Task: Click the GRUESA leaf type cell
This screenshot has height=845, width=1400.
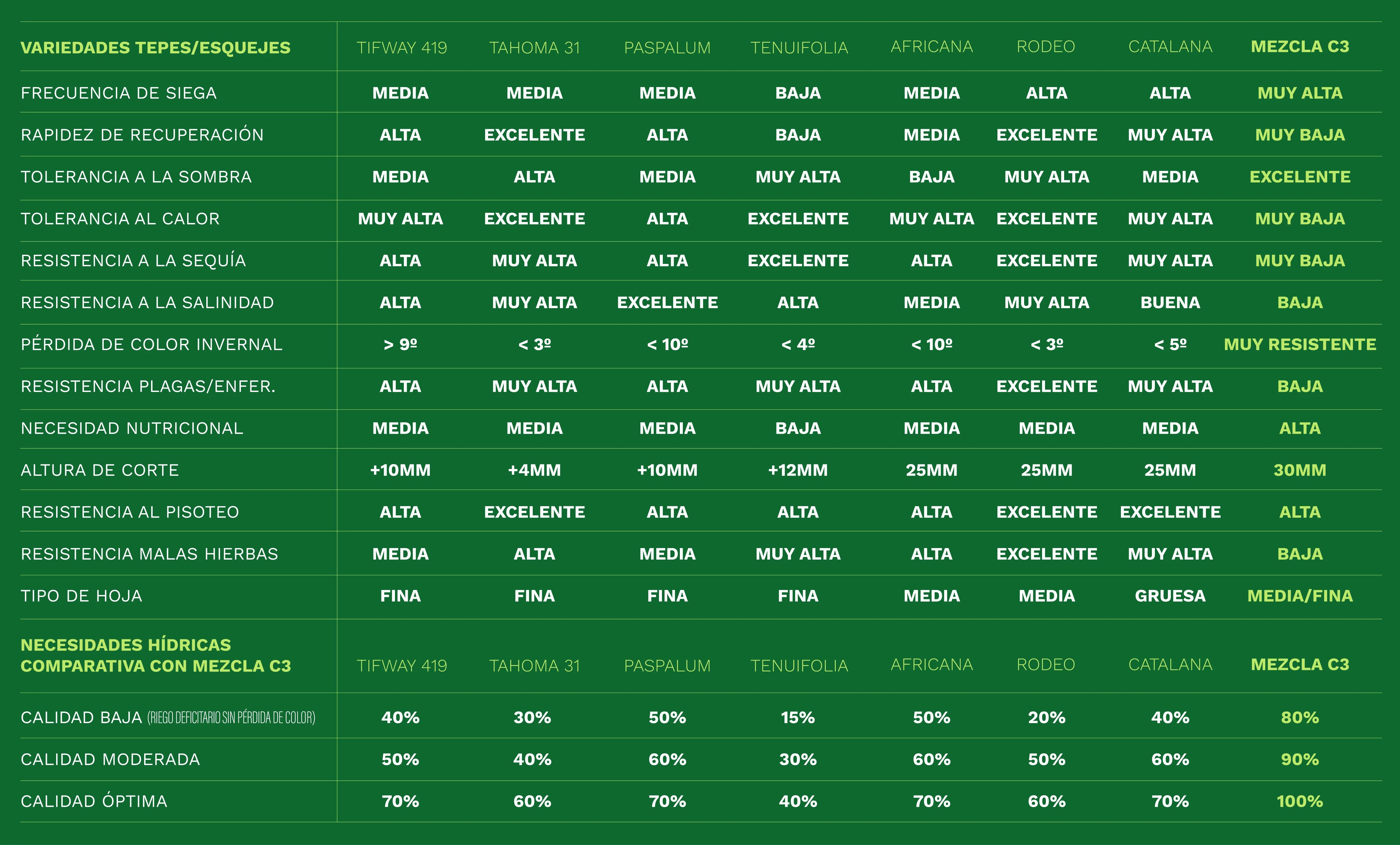Action: [x=1170, y=596]
